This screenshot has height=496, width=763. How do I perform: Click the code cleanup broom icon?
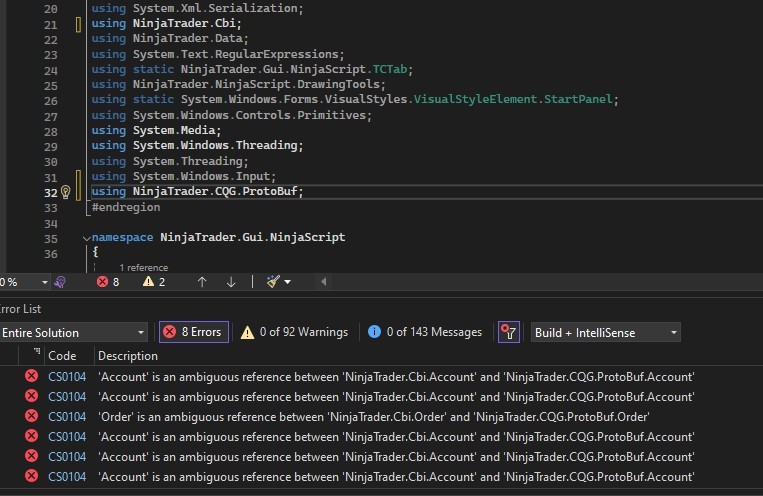(x=273, y=282)
